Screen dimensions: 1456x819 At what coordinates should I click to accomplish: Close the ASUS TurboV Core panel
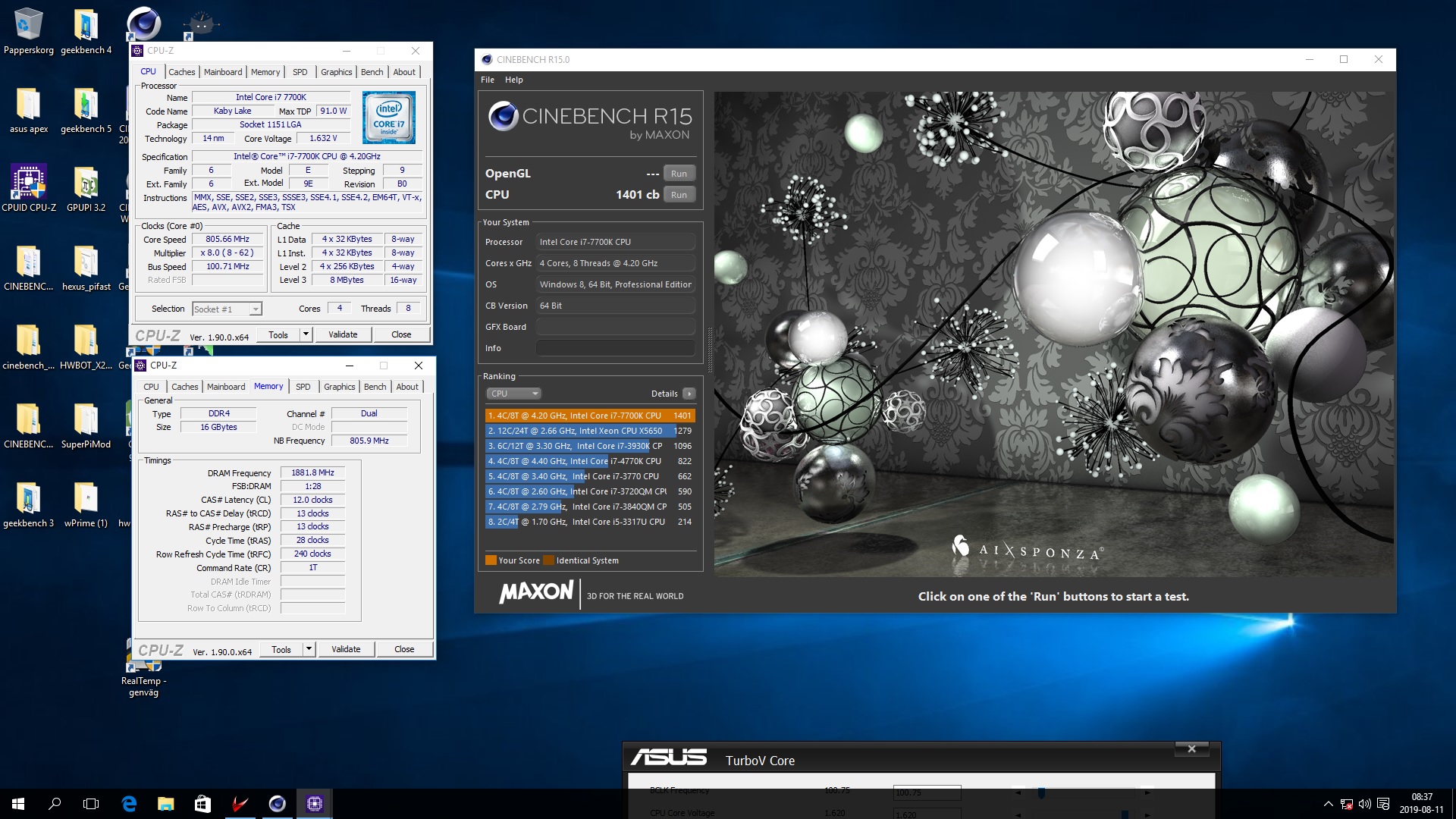1192,749
